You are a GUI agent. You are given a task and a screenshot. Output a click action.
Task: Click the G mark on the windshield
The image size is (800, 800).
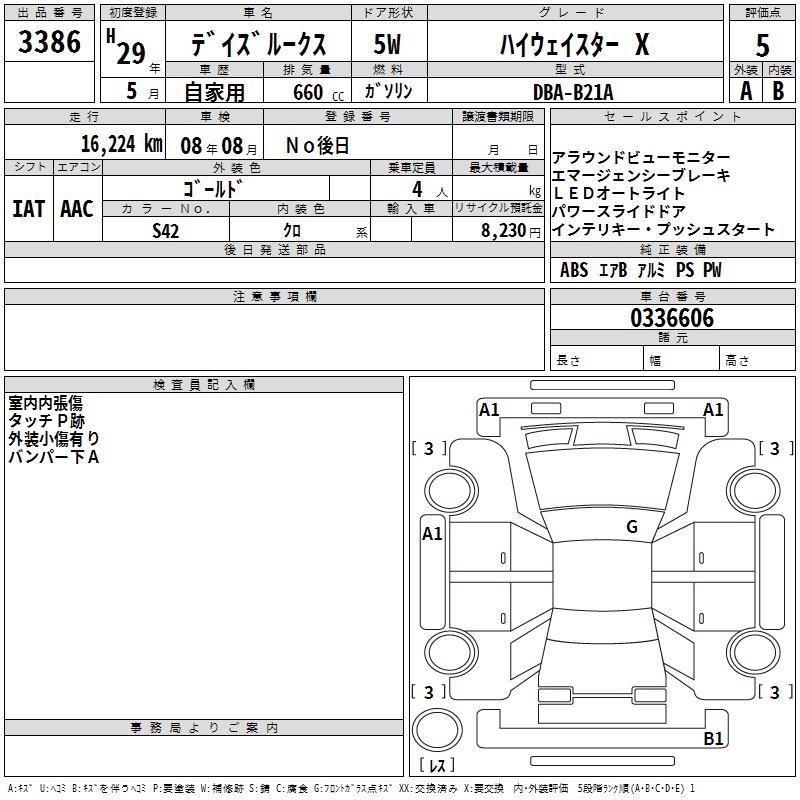coord(632,527)
